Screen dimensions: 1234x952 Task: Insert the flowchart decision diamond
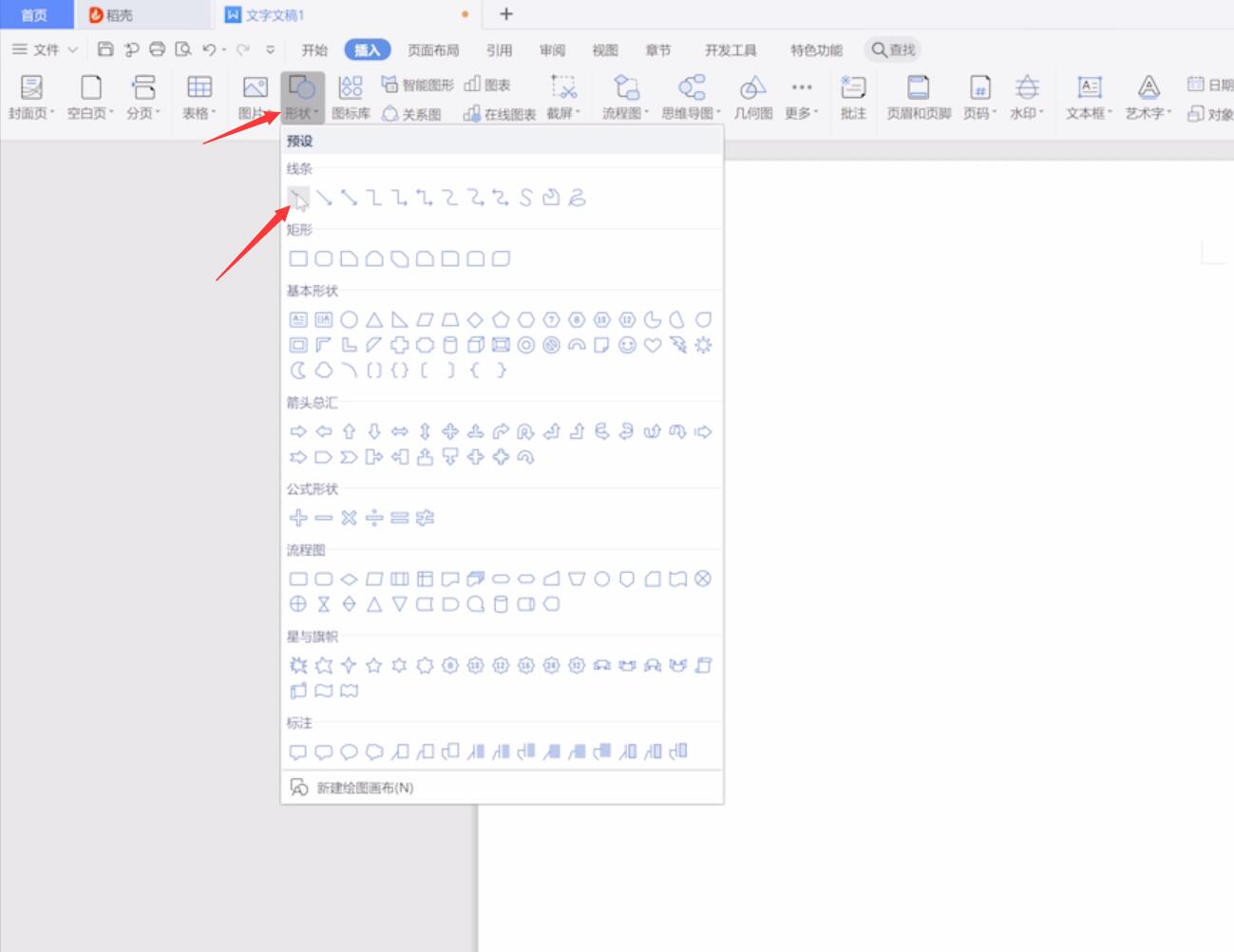pos(349,579)
